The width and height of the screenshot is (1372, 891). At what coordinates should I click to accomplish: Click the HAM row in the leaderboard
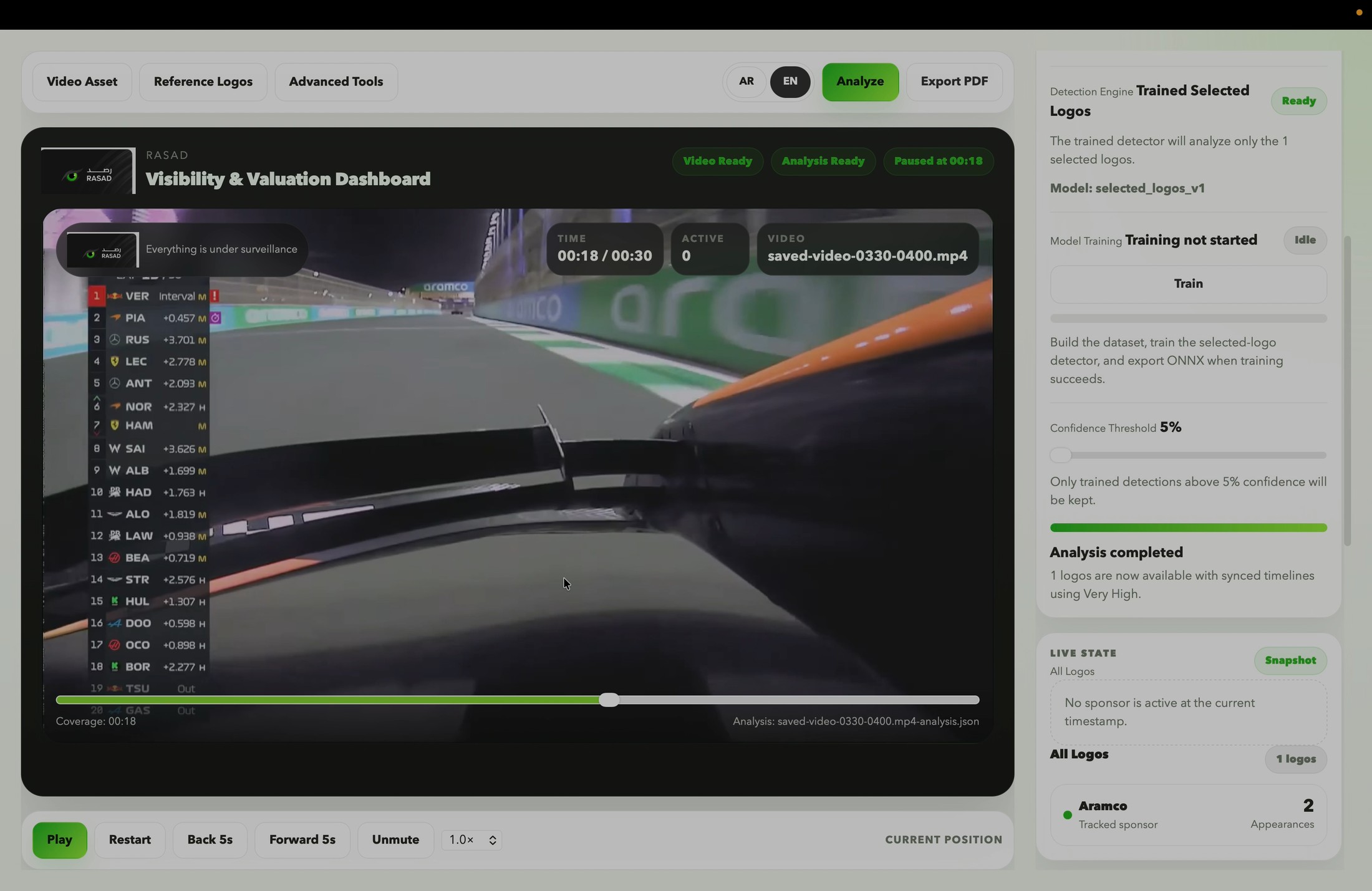[148, 426]
